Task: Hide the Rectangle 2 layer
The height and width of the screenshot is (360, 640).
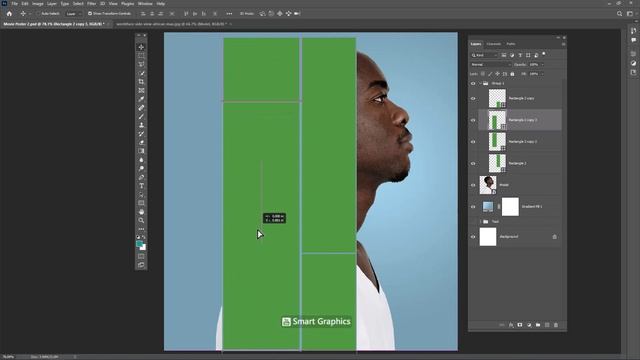Action: click(x=473, y=163)
